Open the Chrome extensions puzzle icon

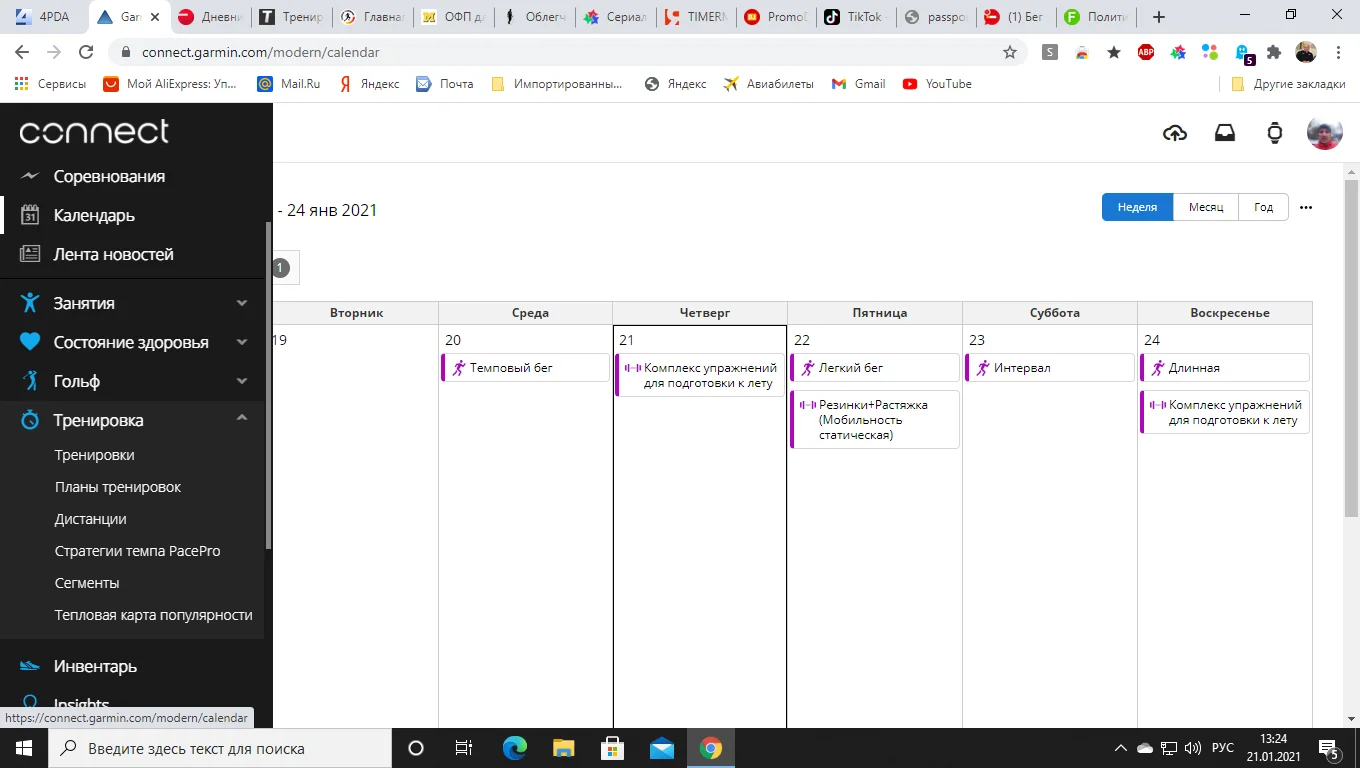pos(1274,52)
